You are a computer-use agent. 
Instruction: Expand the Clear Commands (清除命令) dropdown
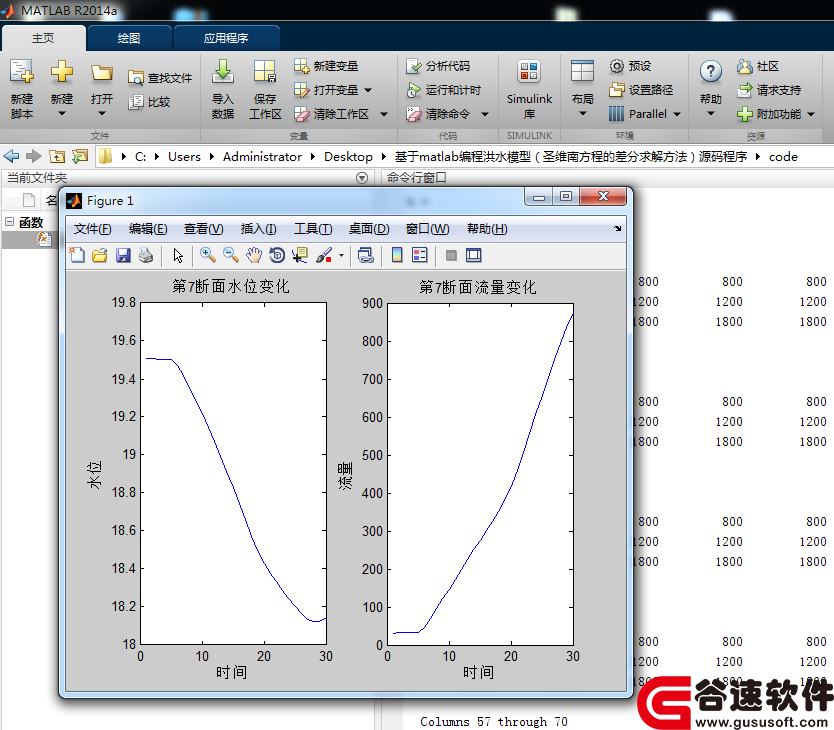[485, 114]
